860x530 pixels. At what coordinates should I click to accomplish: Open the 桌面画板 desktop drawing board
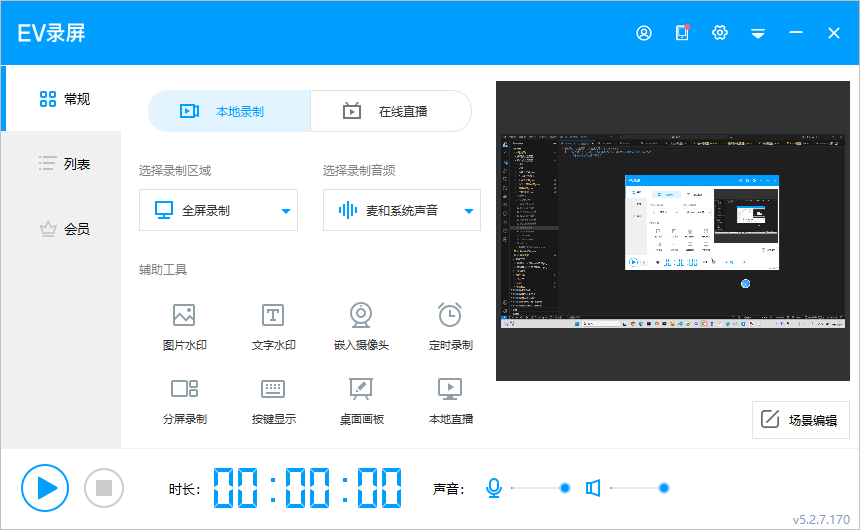click(x=361, y=399)
